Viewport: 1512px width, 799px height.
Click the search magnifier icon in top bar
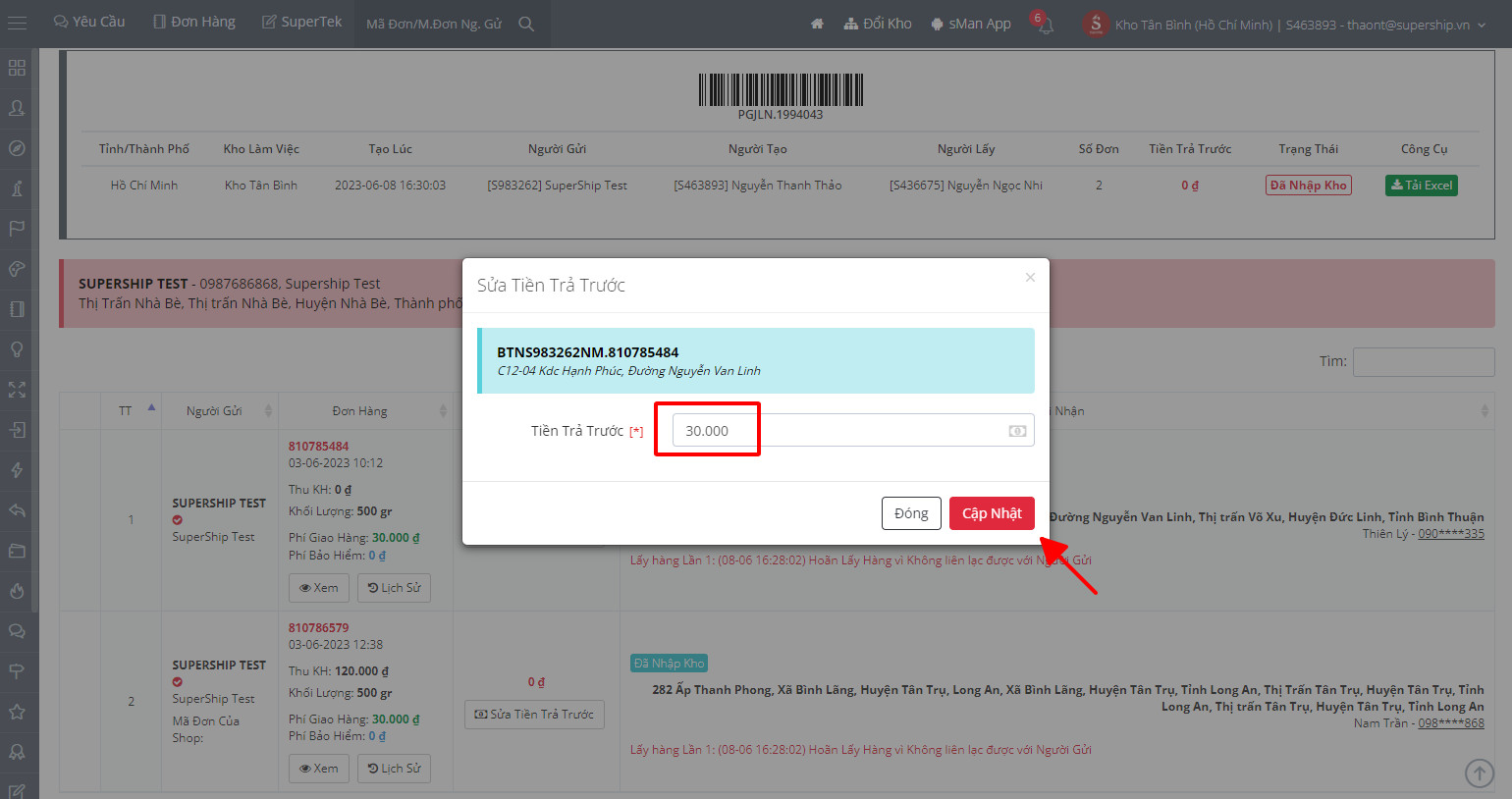pos(526,24)
